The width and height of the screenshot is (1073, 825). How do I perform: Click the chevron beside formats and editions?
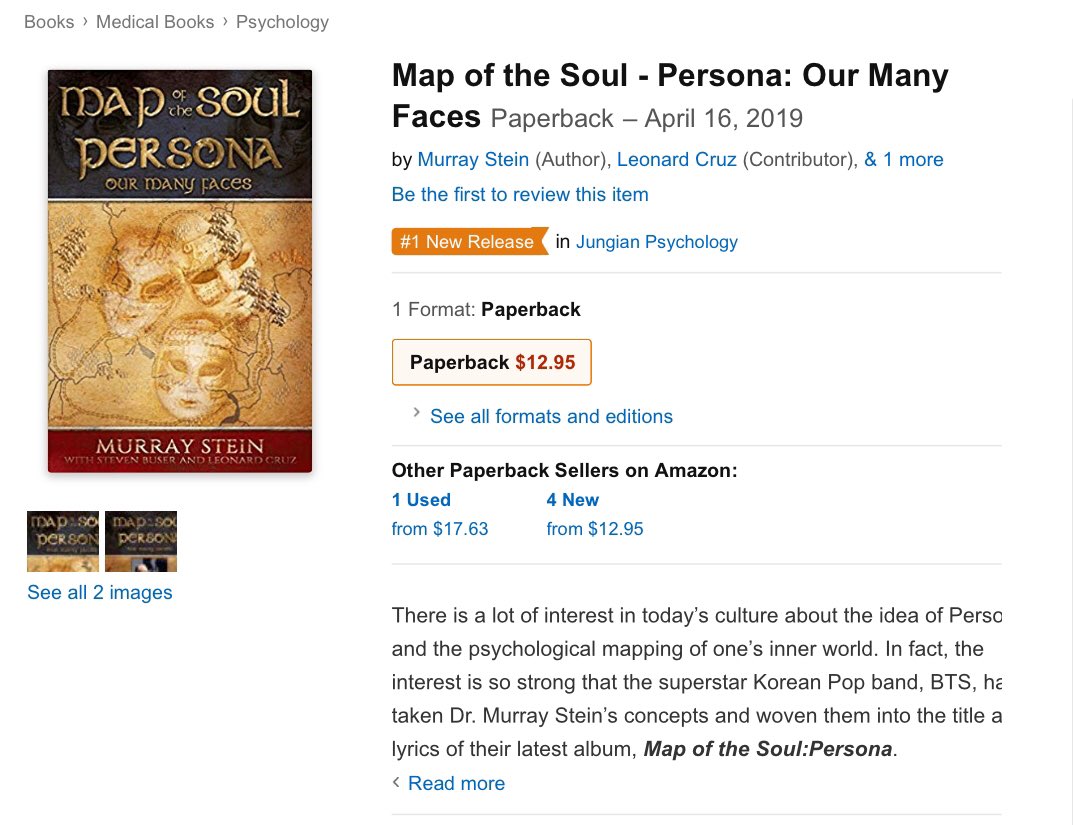point(416,413)
